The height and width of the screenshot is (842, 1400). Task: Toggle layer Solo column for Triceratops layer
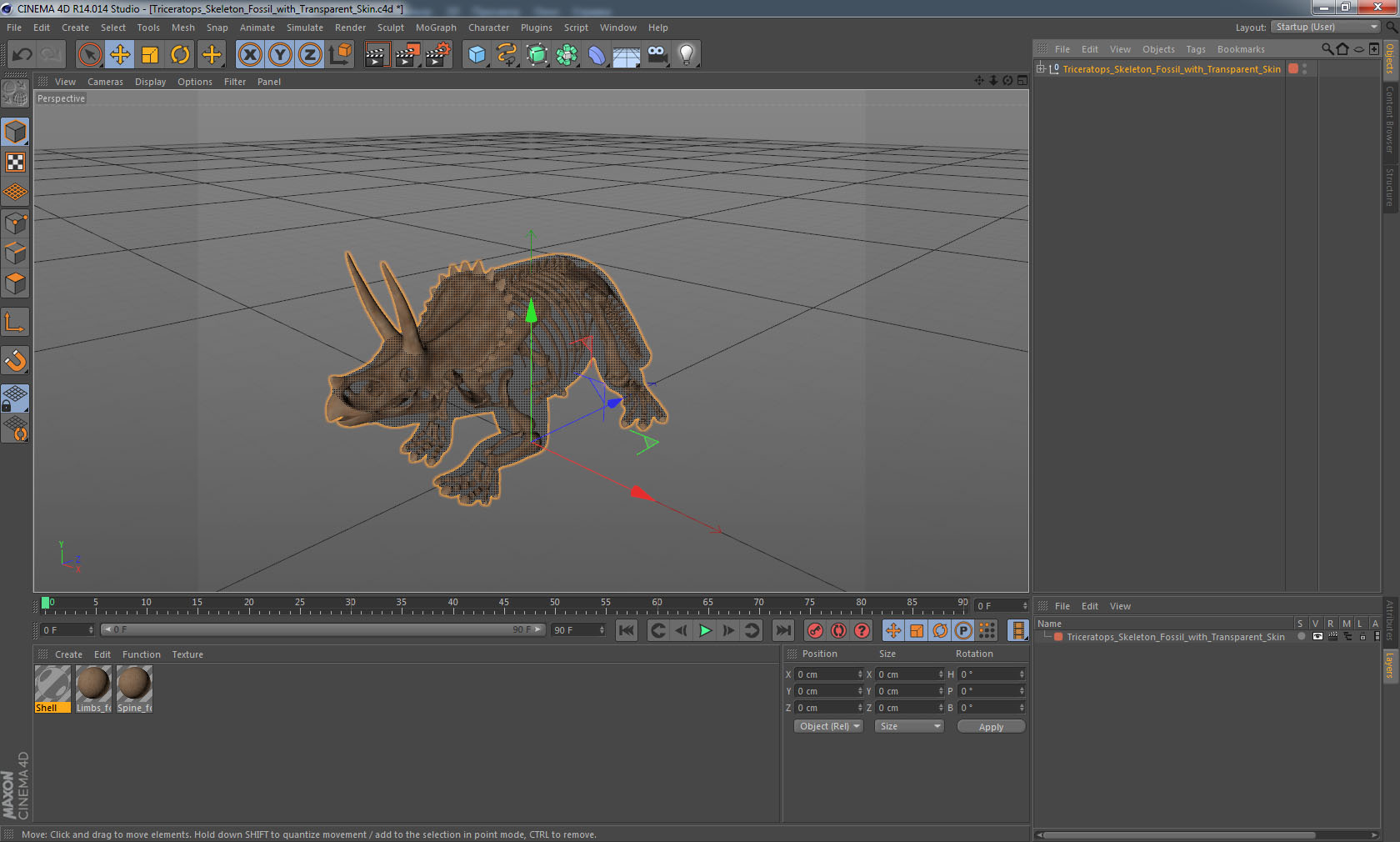[1301, 637]
